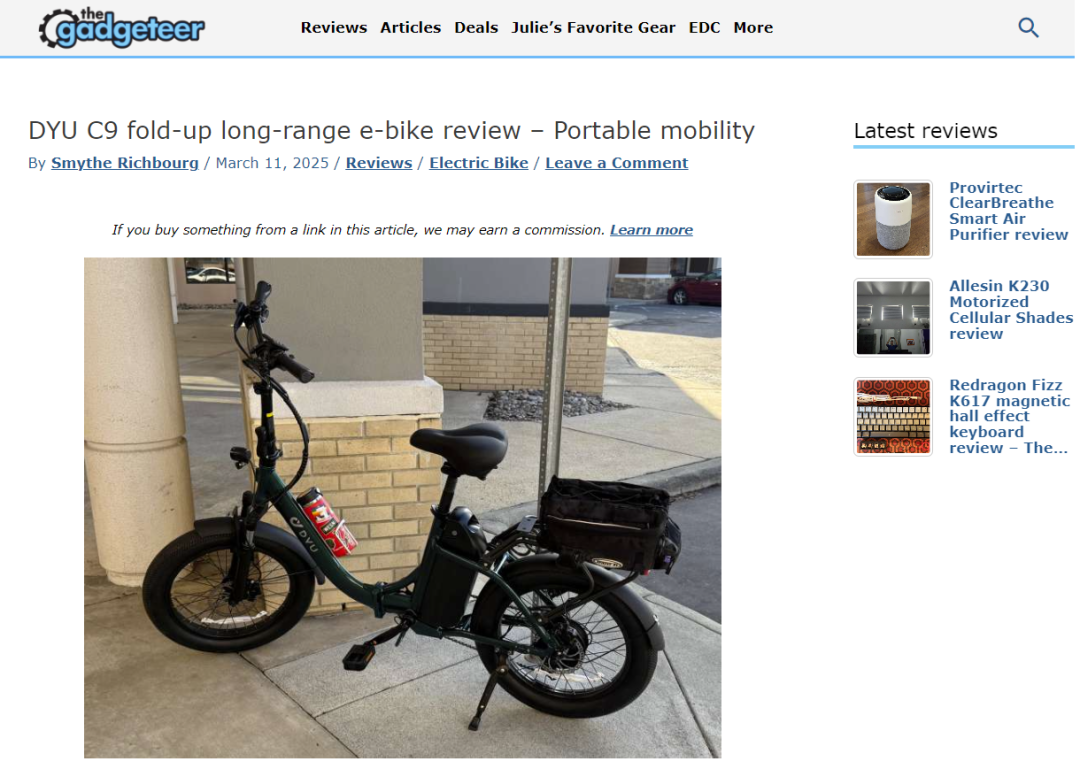
Task: Open the DYU C9 e-bike photo
Action: pyautogui.click(x=402, y=508)
